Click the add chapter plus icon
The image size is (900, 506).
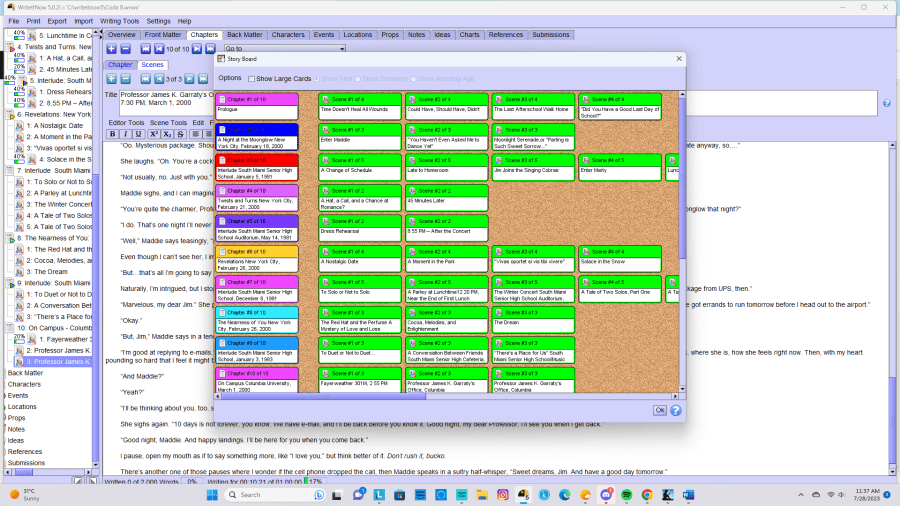click(x=111, y=49)
